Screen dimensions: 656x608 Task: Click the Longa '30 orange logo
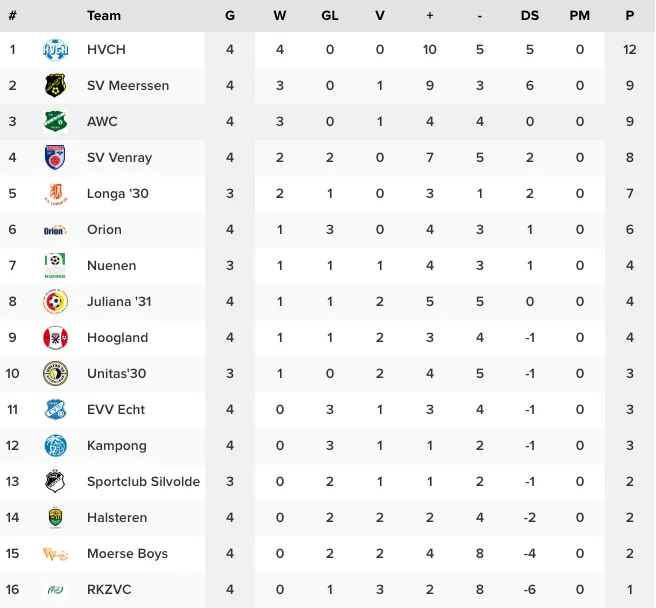[55, 194]
